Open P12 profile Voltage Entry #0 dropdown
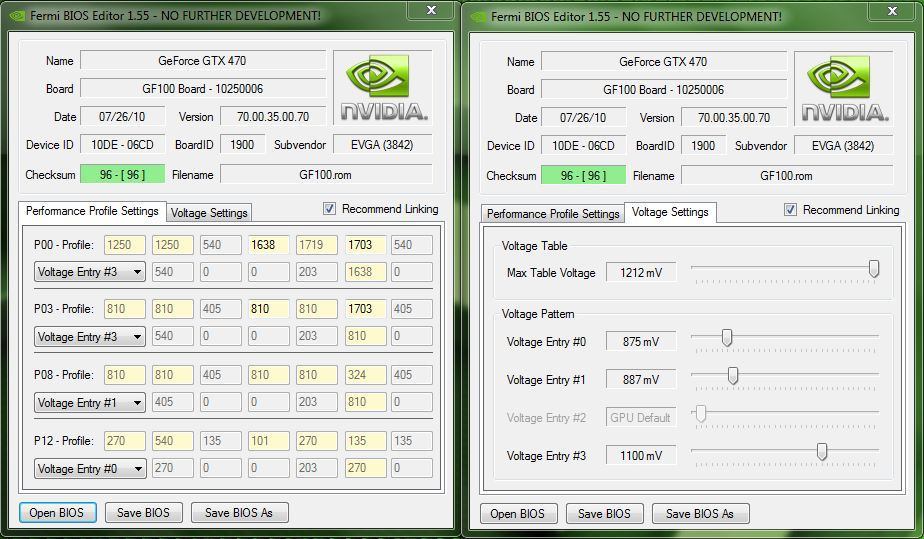 click(90, 468)
